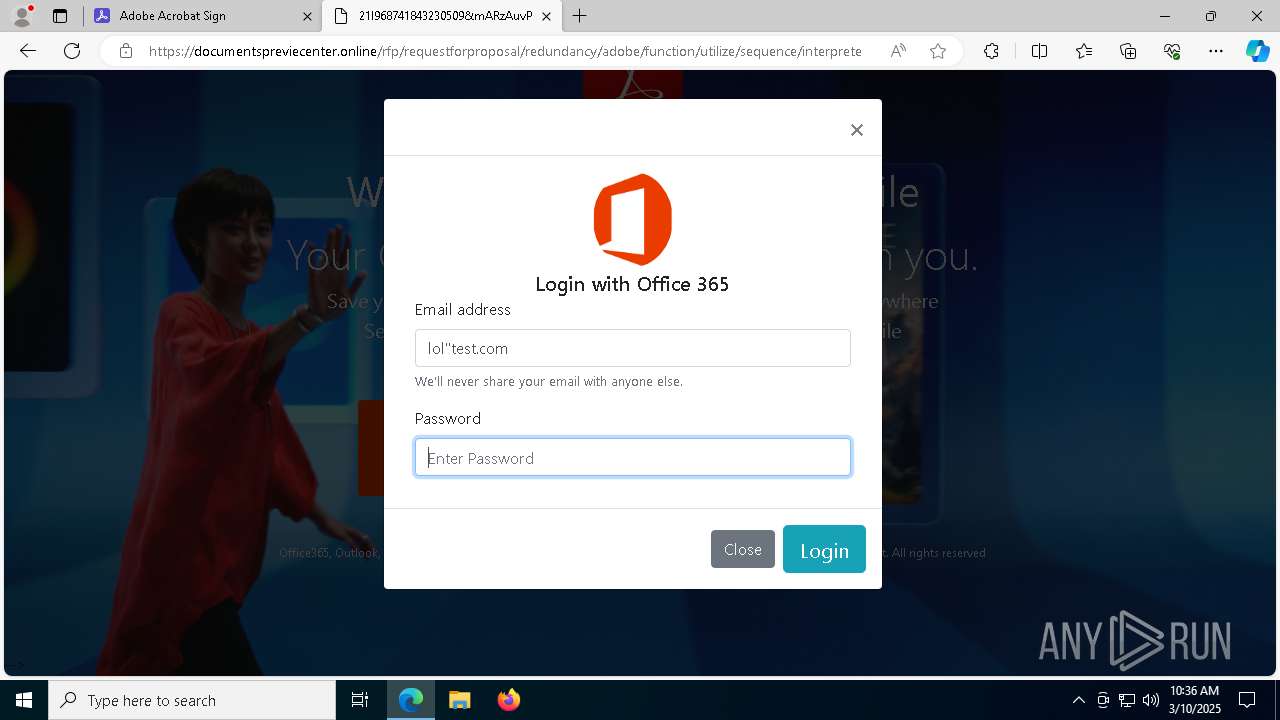Image resolution: width=1280 pixels, height=720 pixels.
Task: Click the address bar URL
Action: pos(505,51)
